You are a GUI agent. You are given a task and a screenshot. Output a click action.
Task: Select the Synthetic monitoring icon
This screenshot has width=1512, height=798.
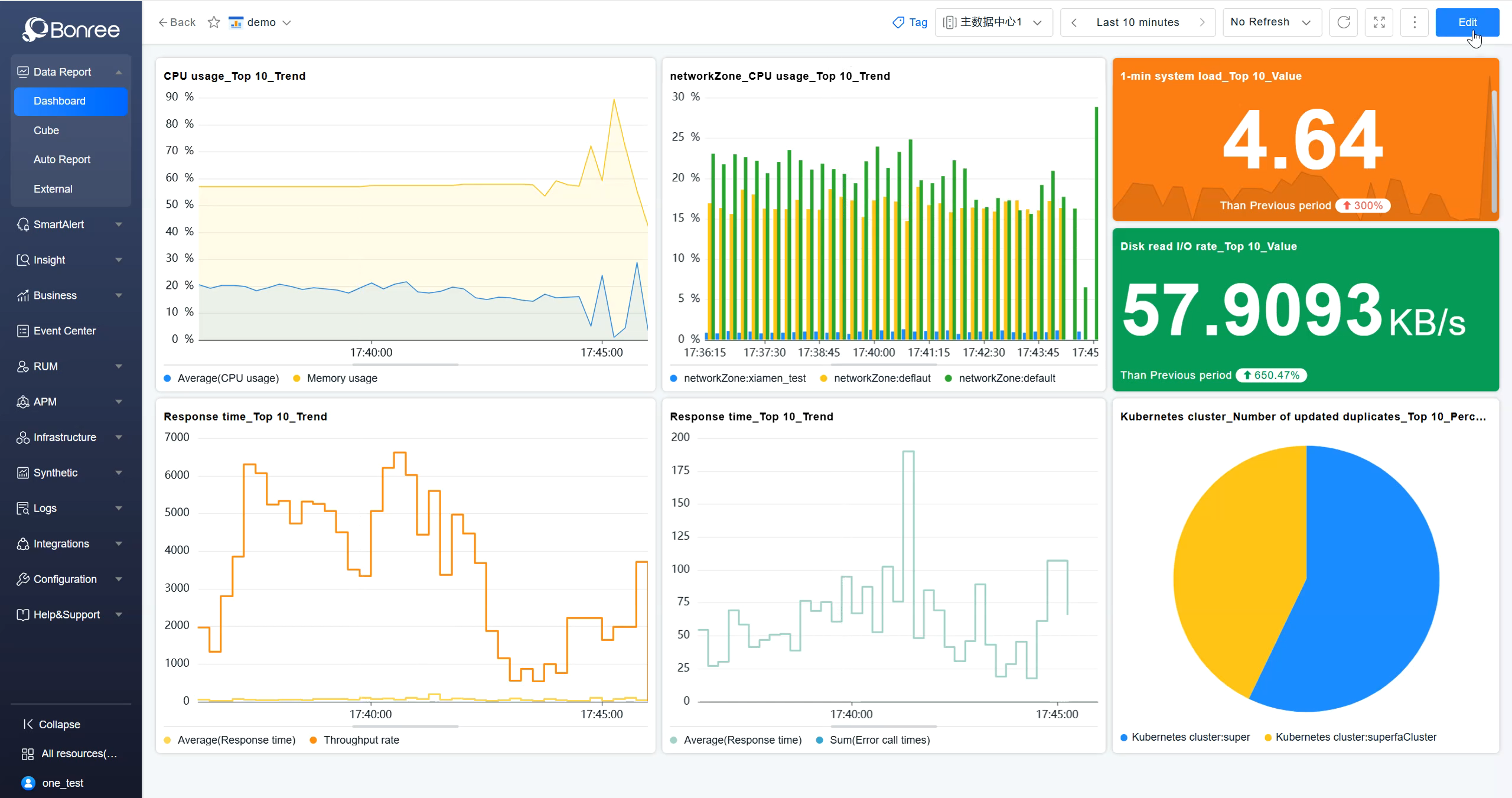23,473
